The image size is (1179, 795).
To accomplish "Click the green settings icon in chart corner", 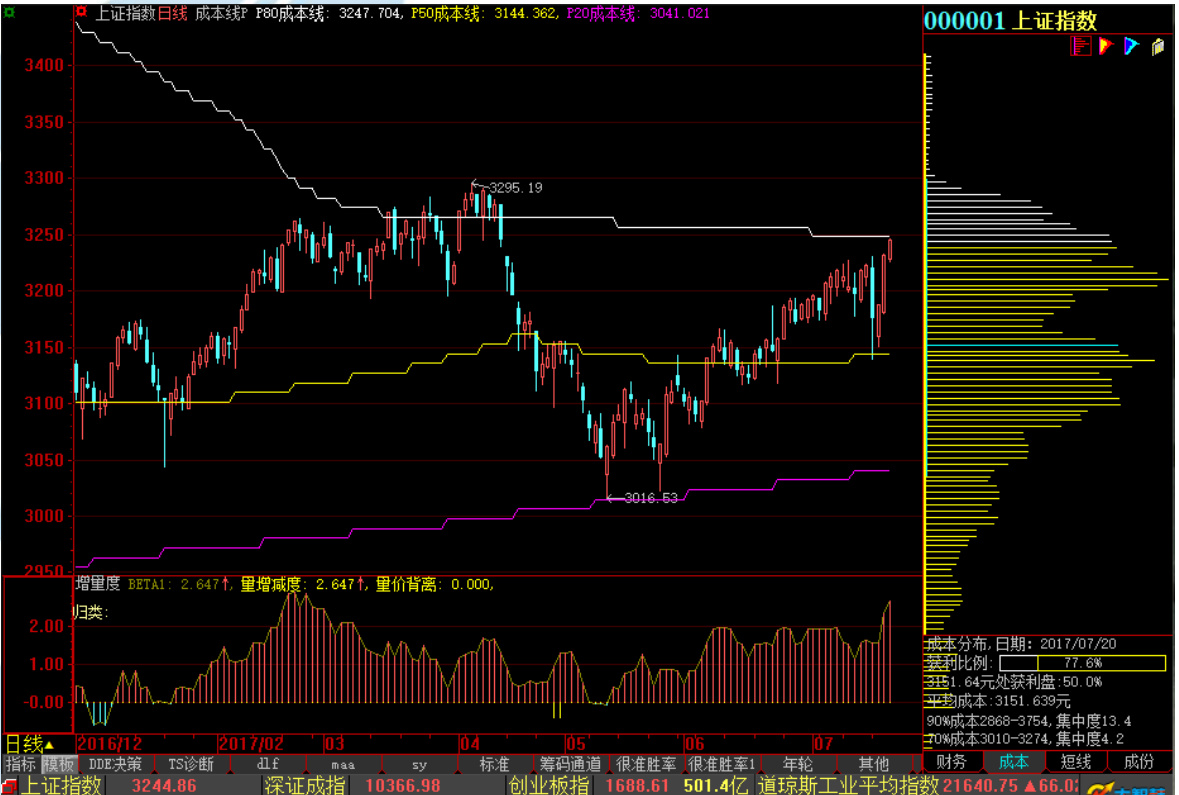I will pos(10,13).
